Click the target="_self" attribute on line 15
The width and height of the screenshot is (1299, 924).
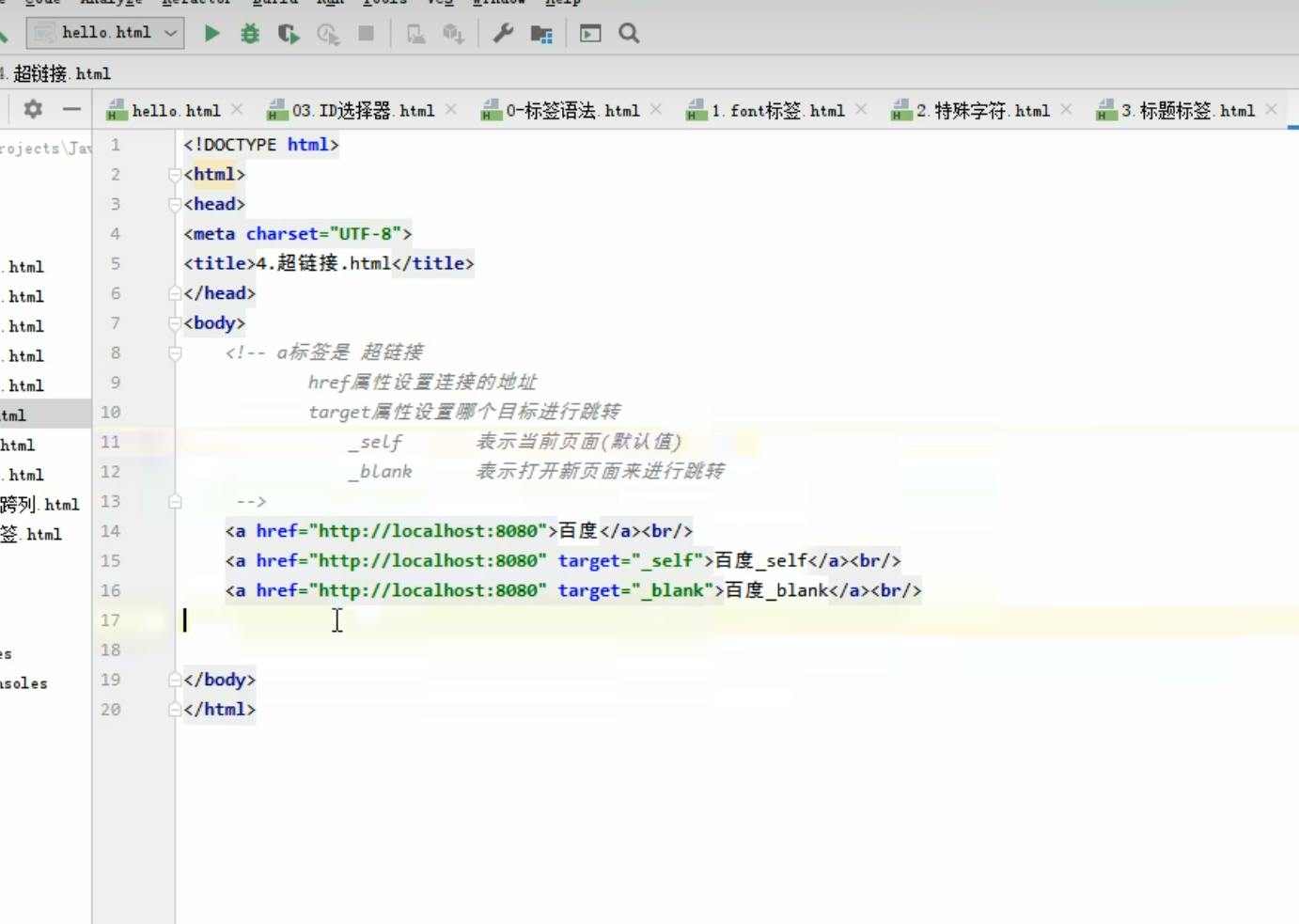pos(631,561)
